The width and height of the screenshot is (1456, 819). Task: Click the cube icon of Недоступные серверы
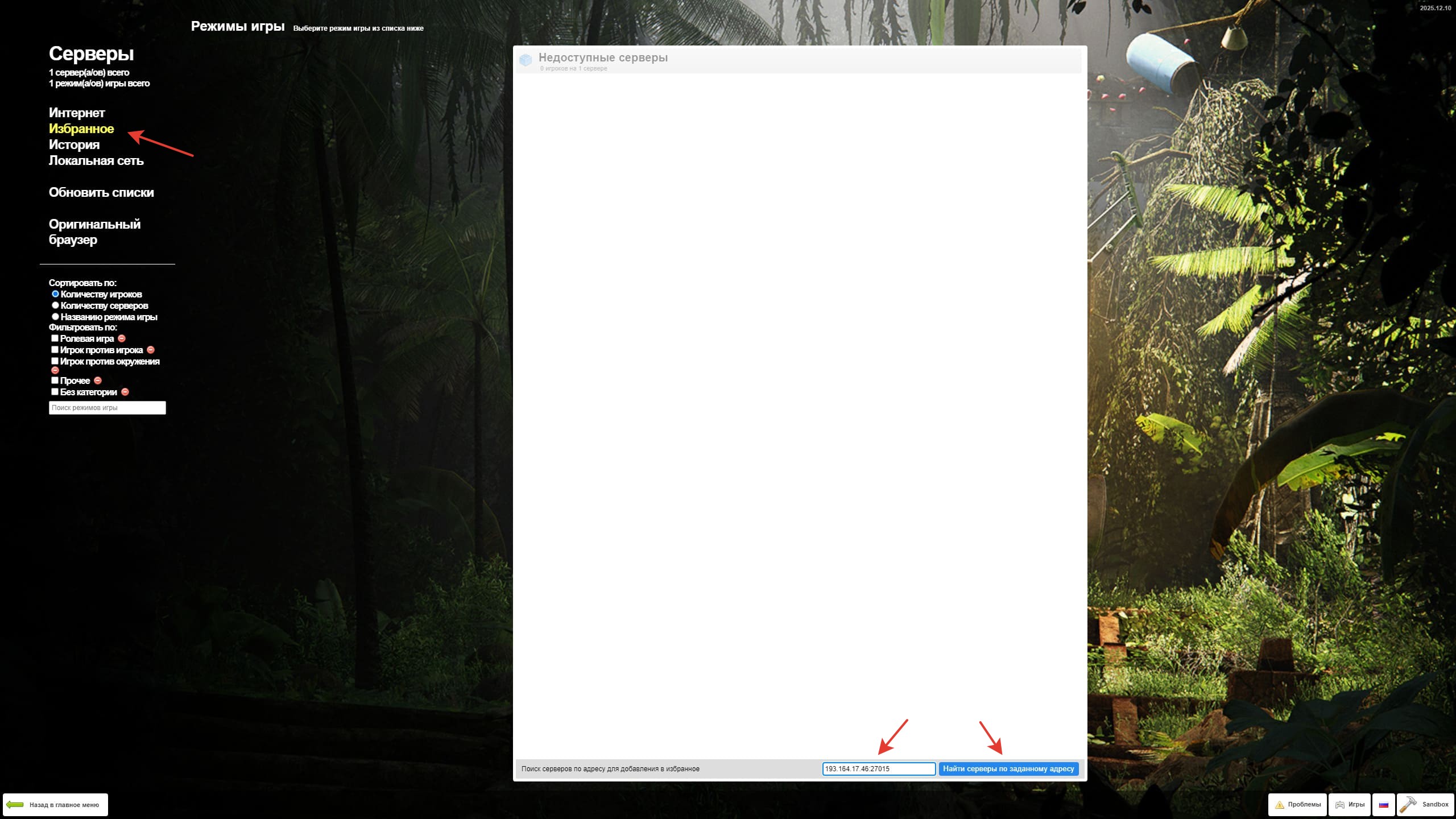[526, 60]
